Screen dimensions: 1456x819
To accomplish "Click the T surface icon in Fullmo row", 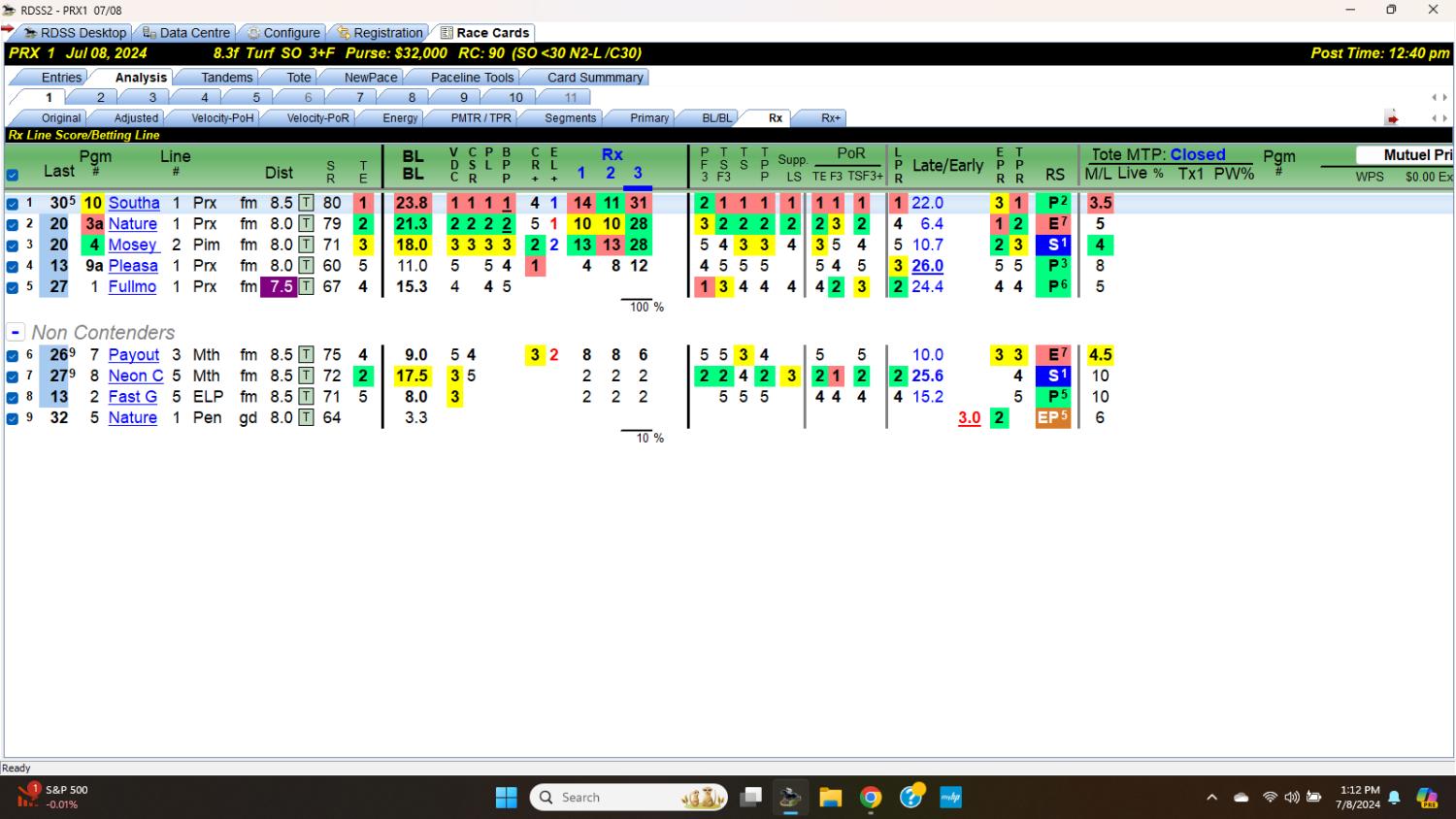I will [306, 286].
